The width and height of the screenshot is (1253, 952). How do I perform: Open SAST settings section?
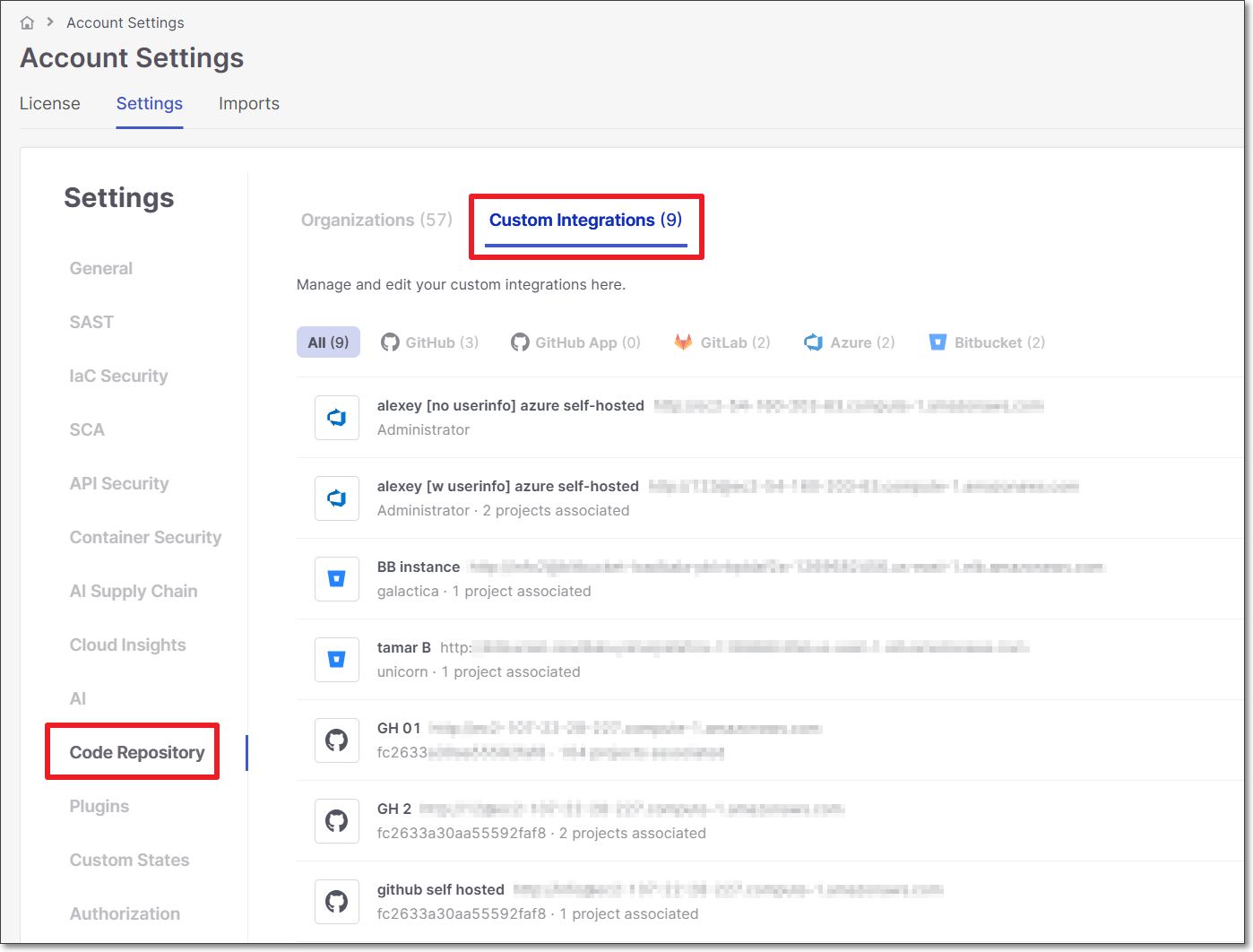click(x=91, y=323)
